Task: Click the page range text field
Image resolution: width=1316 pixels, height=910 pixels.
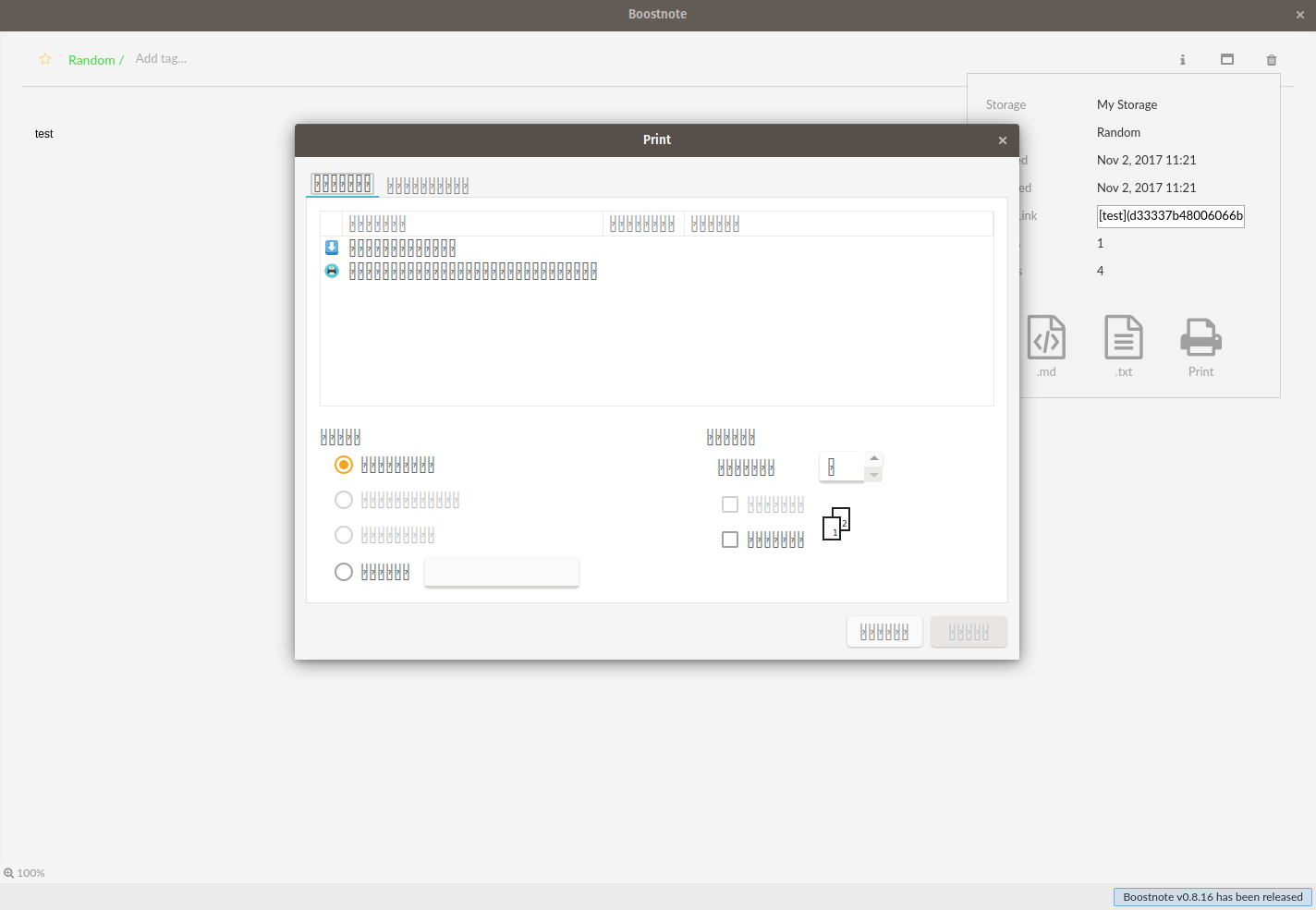Action: point(502,572)
